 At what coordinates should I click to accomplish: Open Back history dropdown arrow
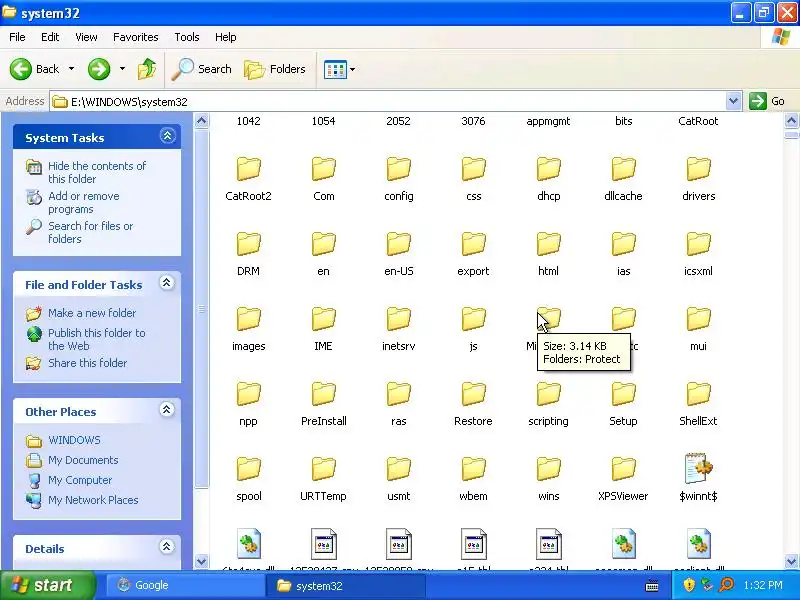click(x=71, y=69)
